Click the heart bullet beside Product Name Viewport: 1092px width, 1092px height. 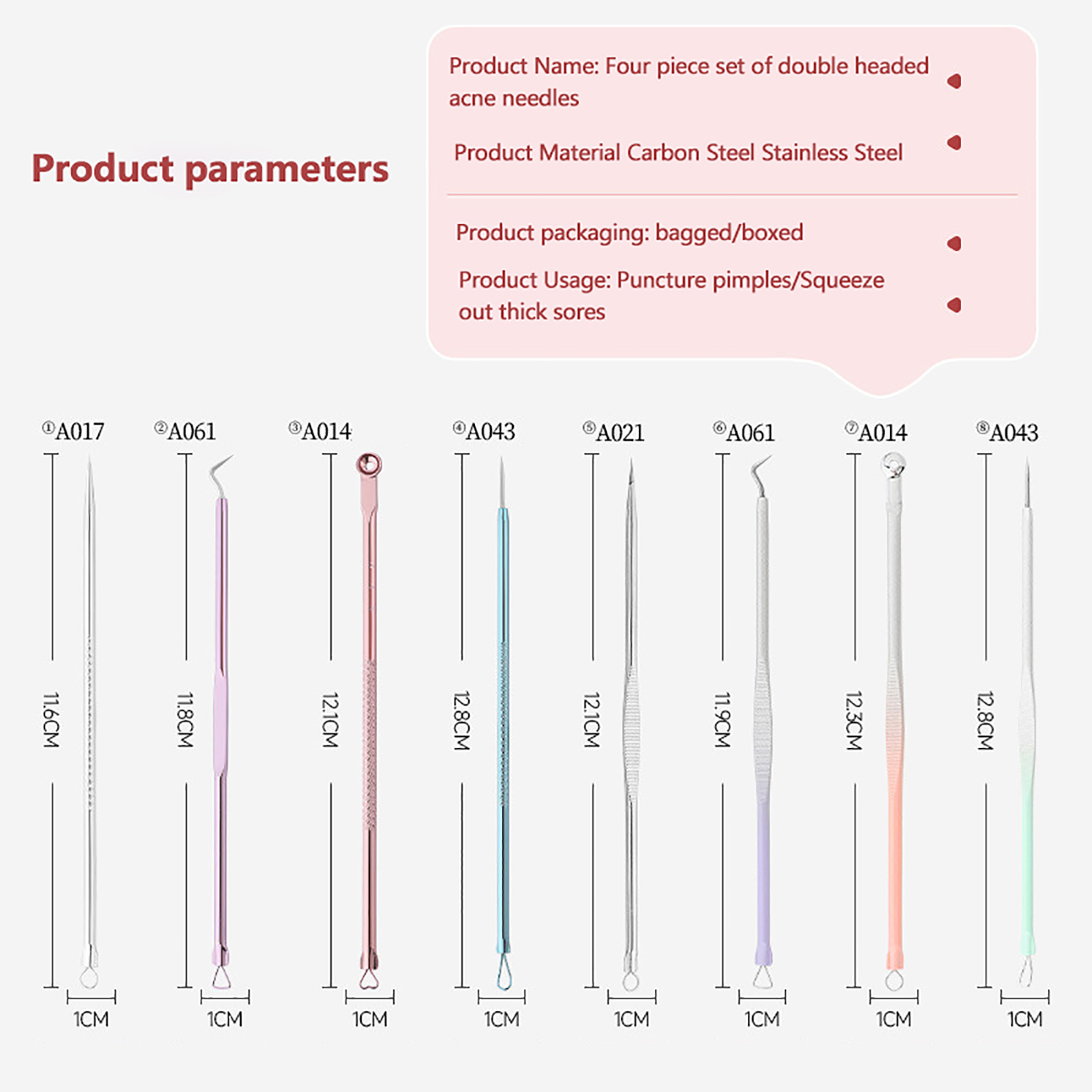[x=955, y=81]
